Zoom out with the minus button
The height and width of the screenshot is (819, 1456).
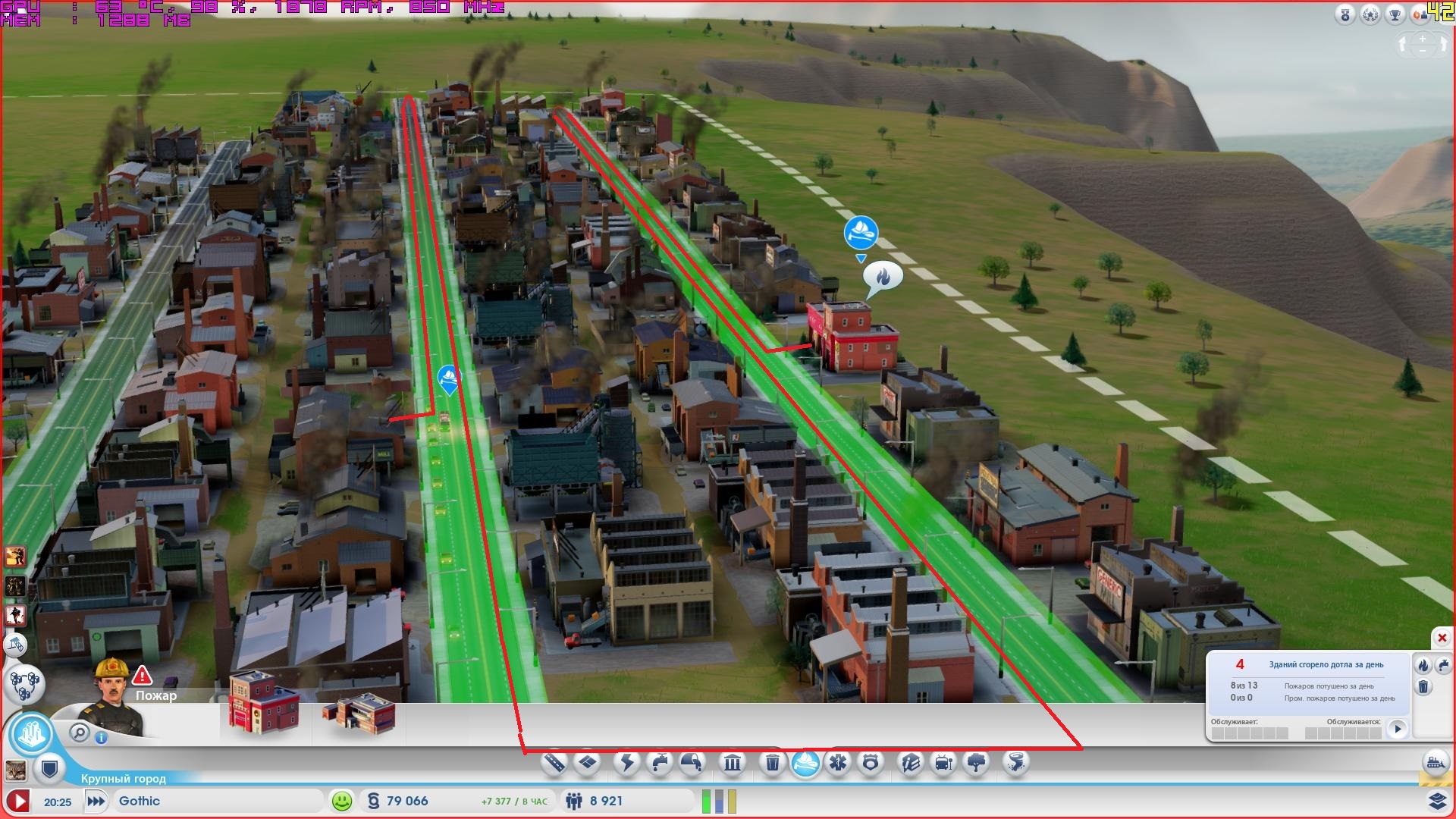(1423, 50)
